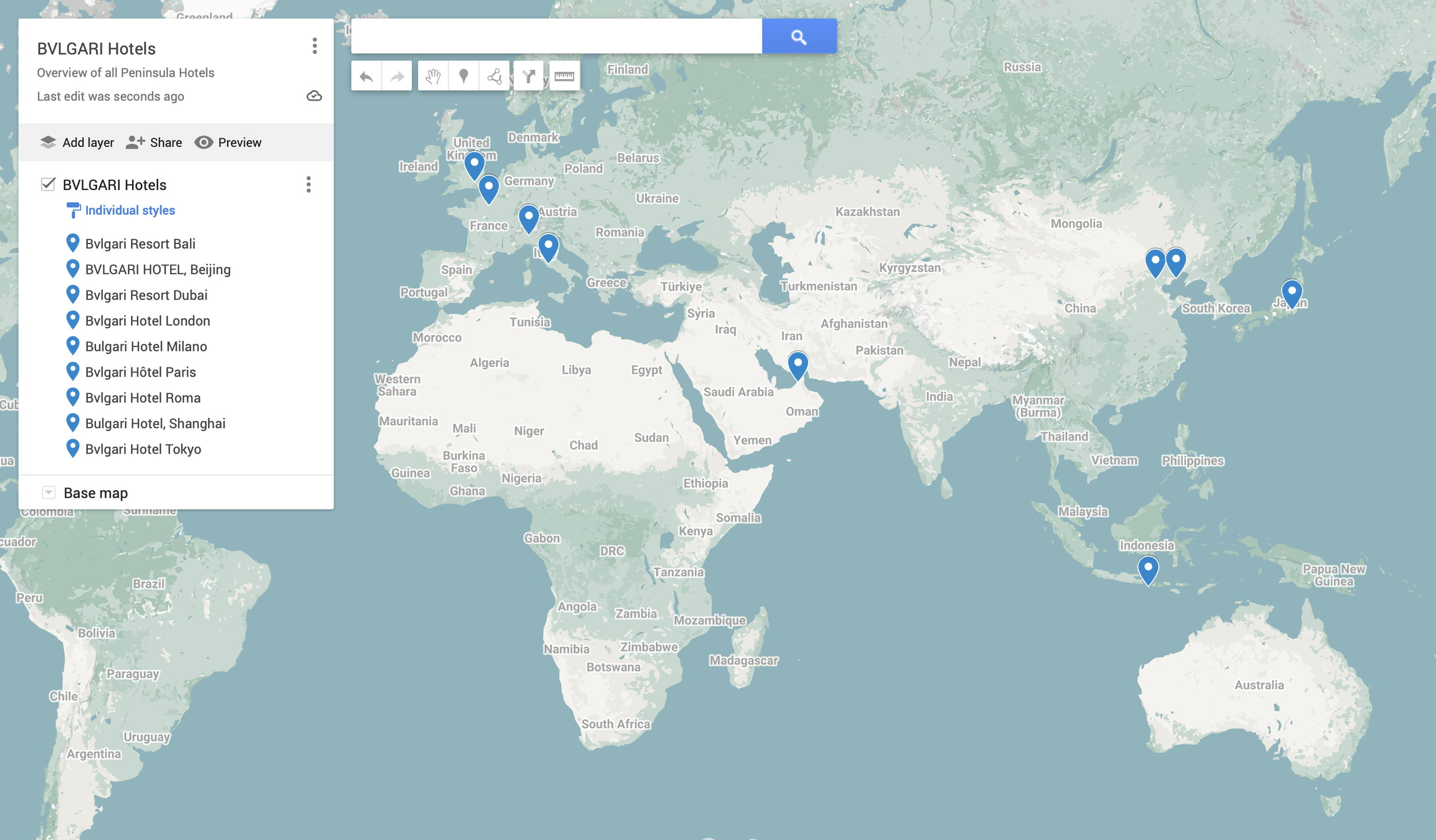The image size is (1436, 840).
Task: Click the map pin over Milan
Action: (x=528, y=219)
